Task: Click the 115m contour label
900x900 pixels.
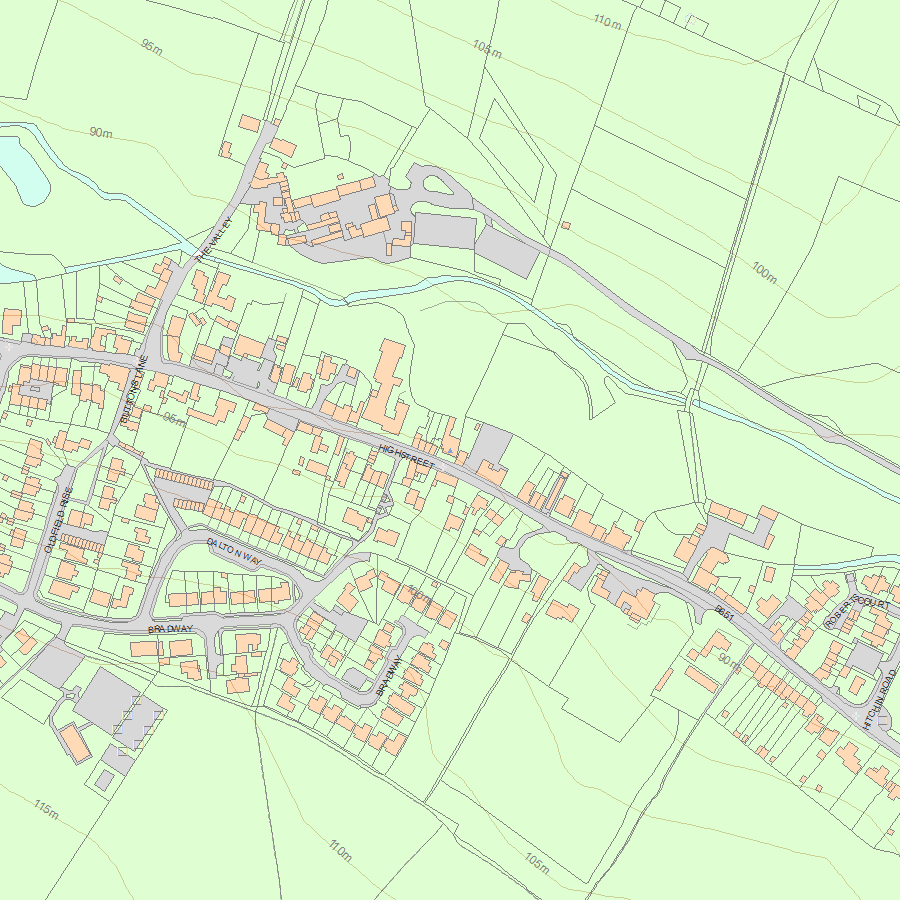Action: (46, 809)
